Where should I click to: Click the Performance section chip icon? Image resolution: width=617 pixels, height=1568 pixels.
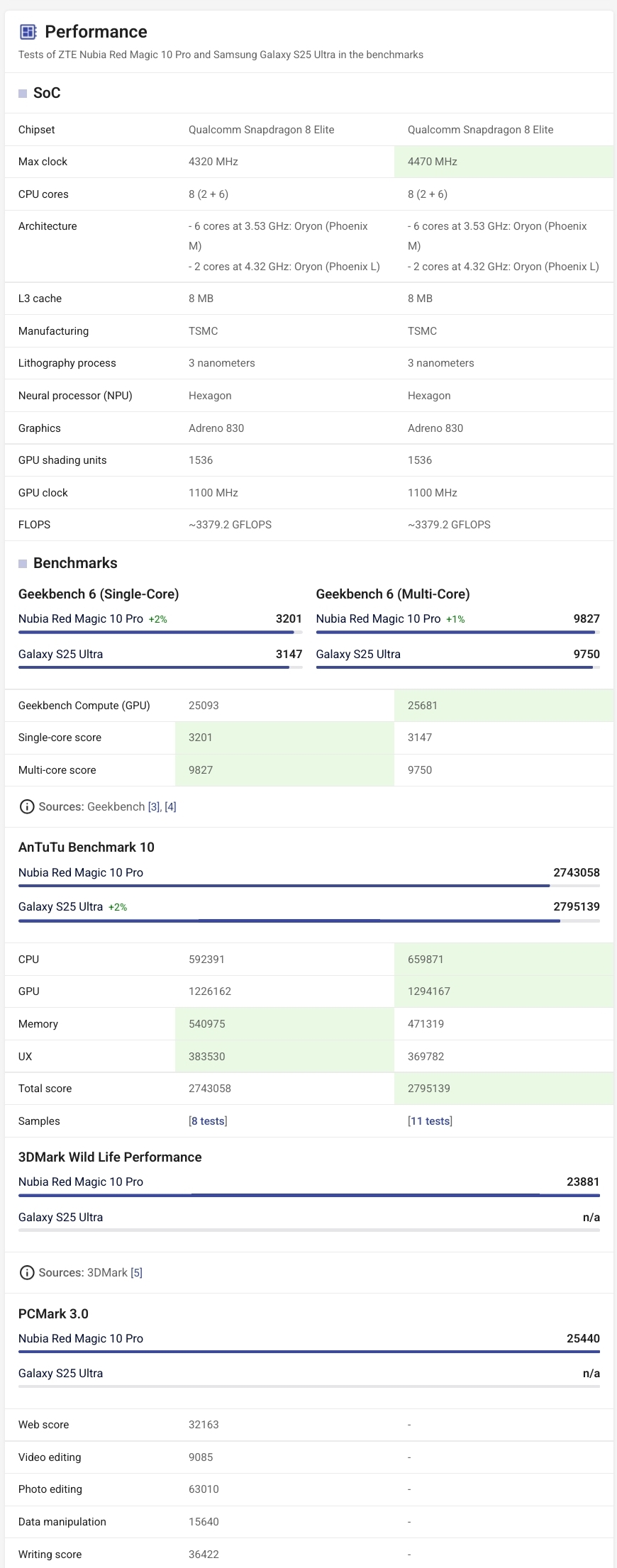[x=28, y=31]
